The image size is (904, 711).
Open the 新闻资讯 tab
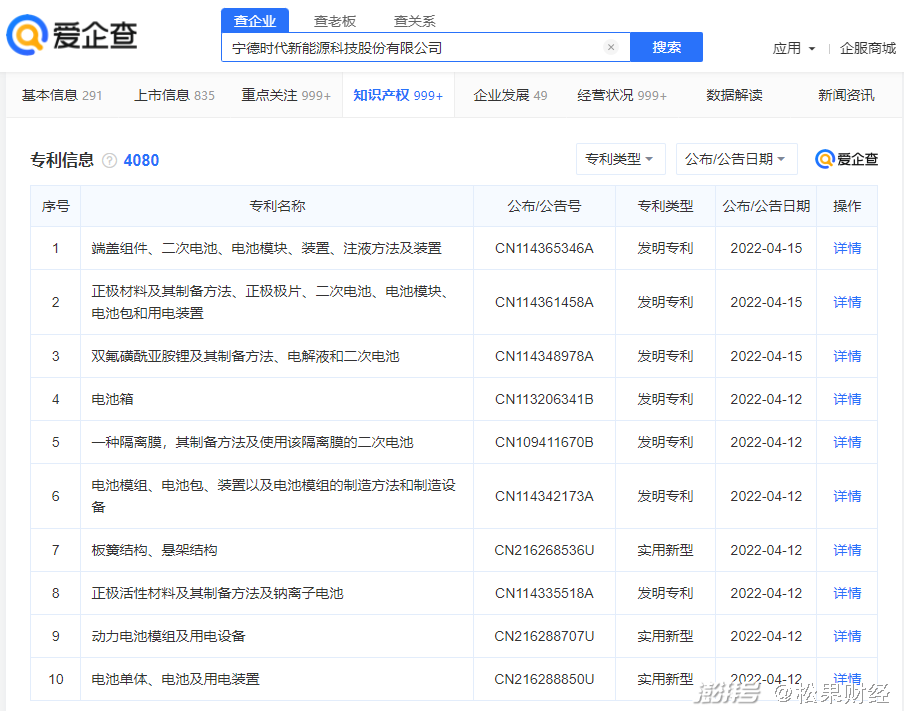pyautogui.click(x=845, y=95)
